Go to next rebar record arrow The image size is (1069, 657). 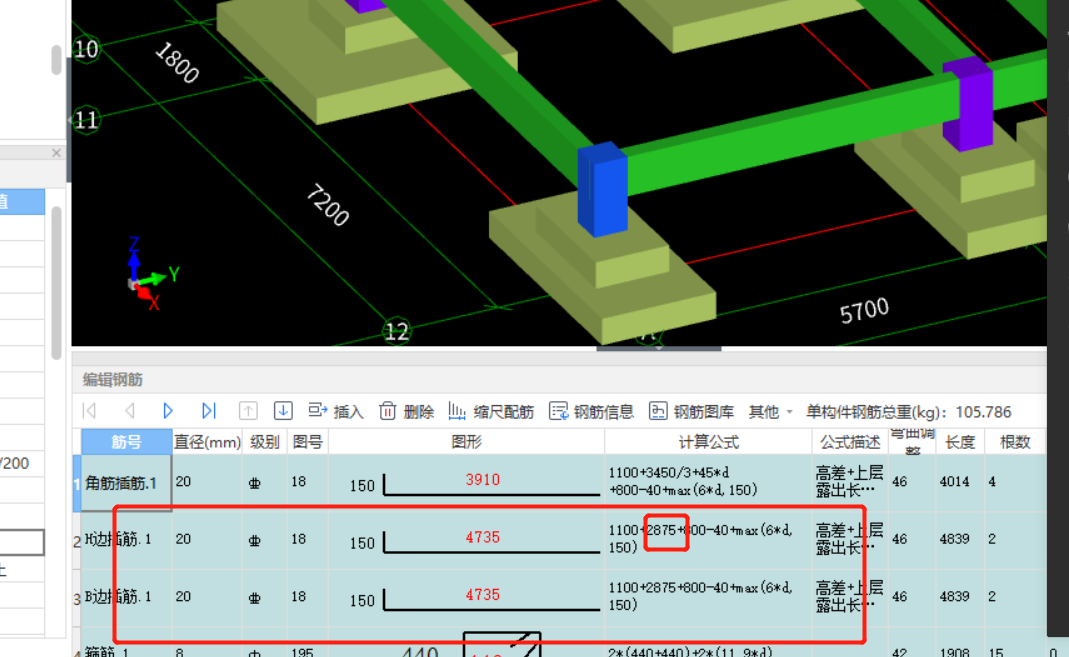168,411
